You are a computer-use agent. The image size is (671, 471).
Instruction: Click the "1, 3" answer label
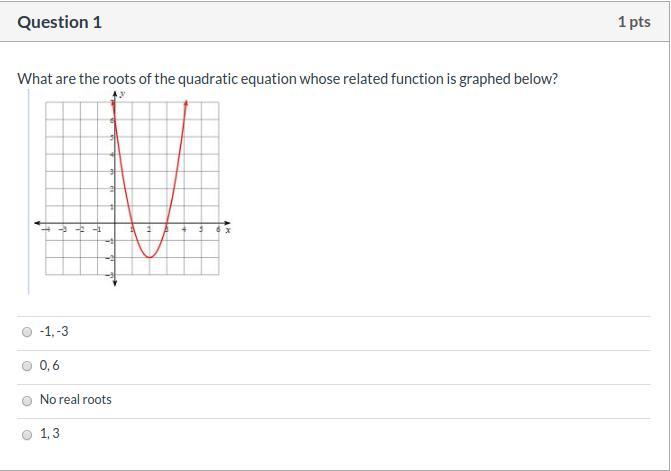pyautogui.click(x=49, y=434)
